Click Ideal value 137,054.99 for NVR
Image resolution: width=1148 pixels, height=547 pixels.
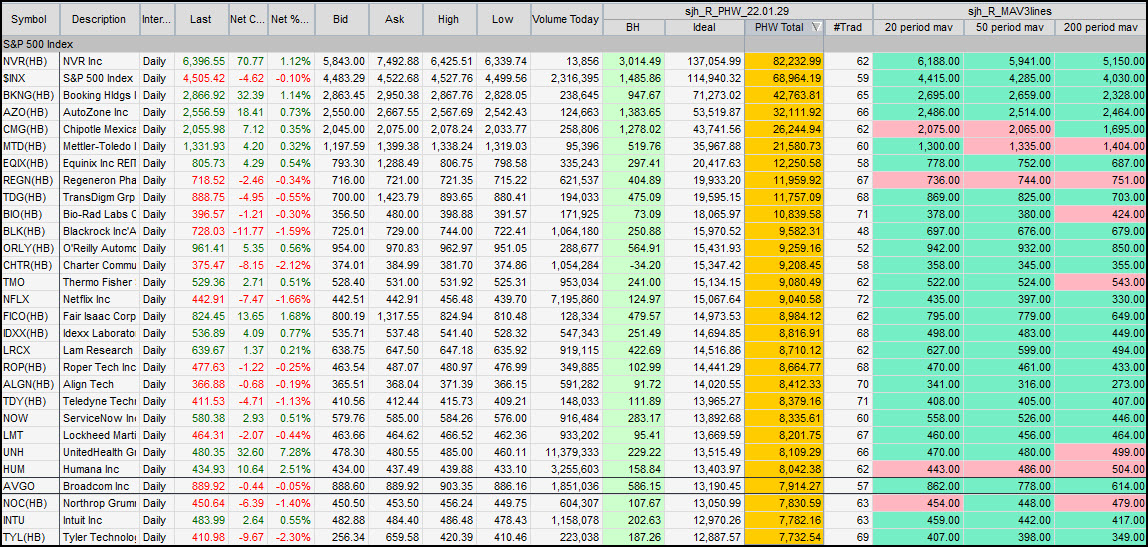[x=704, y=60]
